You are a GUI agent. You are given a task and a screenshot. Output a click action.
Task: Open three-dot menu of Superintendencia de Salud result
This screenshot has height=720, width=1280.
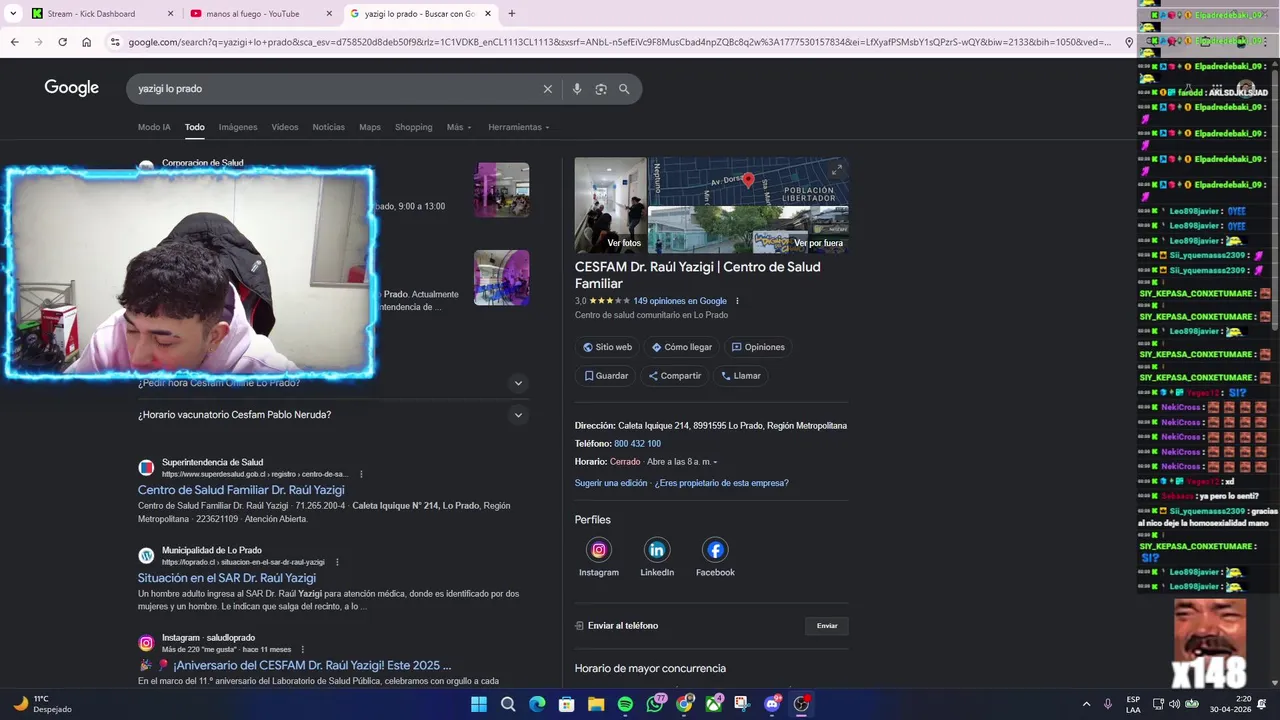361,474
